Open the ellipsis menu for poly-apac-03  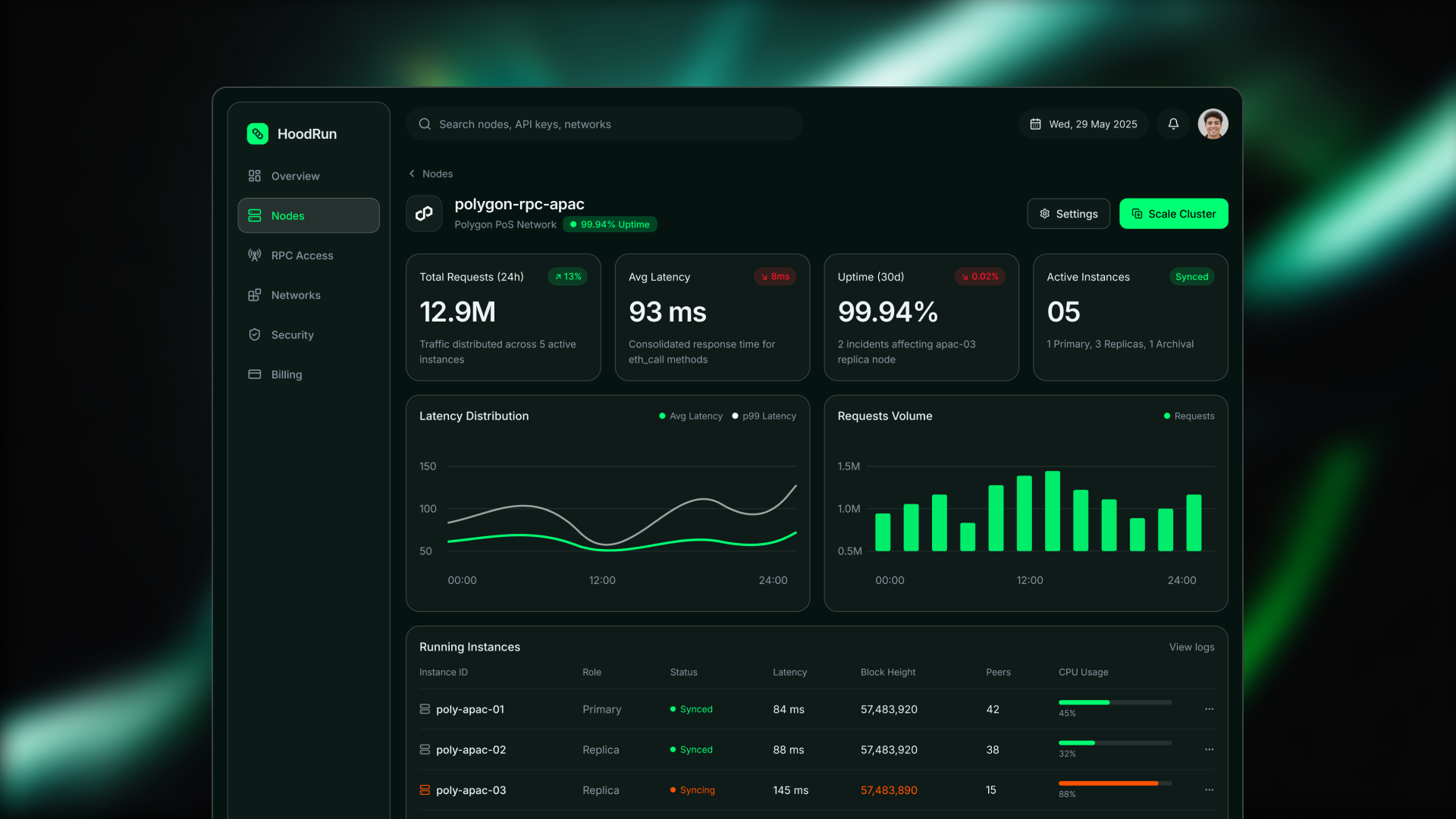coord(1210,789)
